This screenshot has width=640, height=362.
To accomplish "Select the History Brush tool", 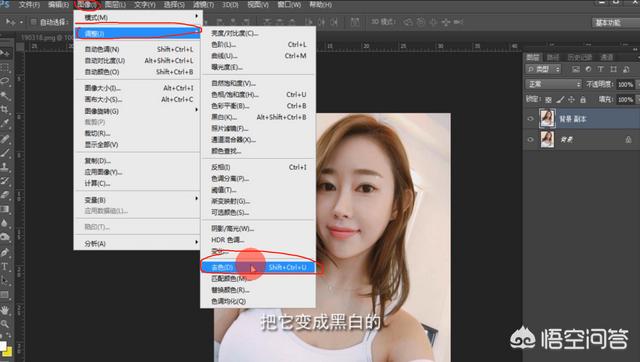I will pyautogui.click(x=4, y=180).
